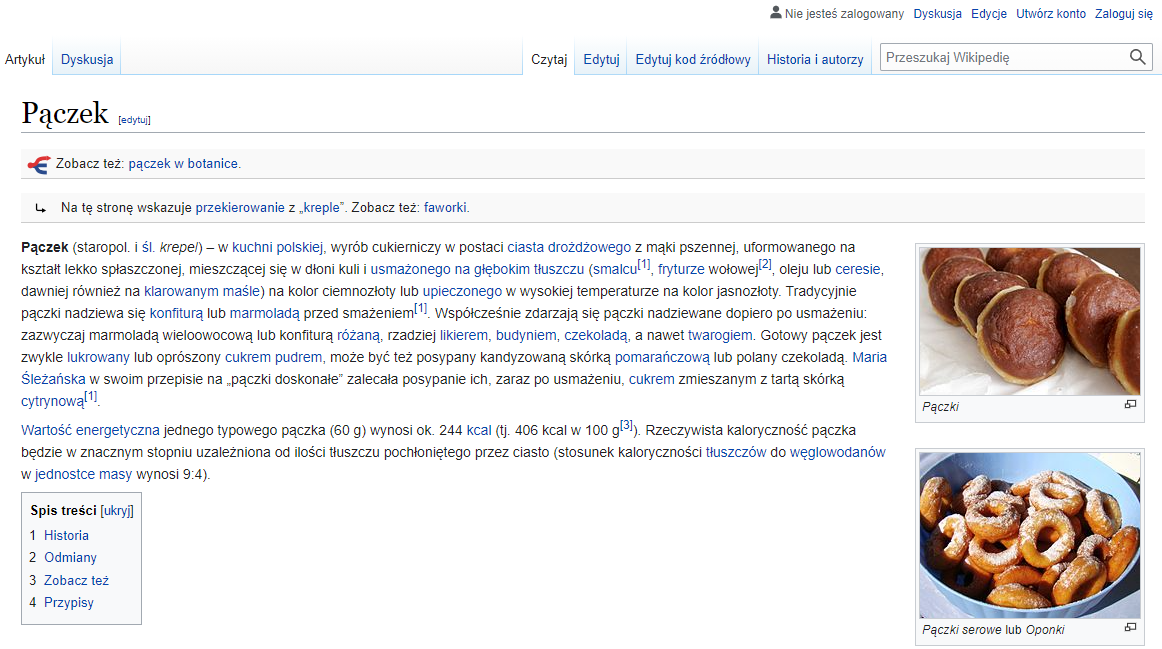
Task: Enlarge the Pączki image via expand icon
Action: point(1130,405)
